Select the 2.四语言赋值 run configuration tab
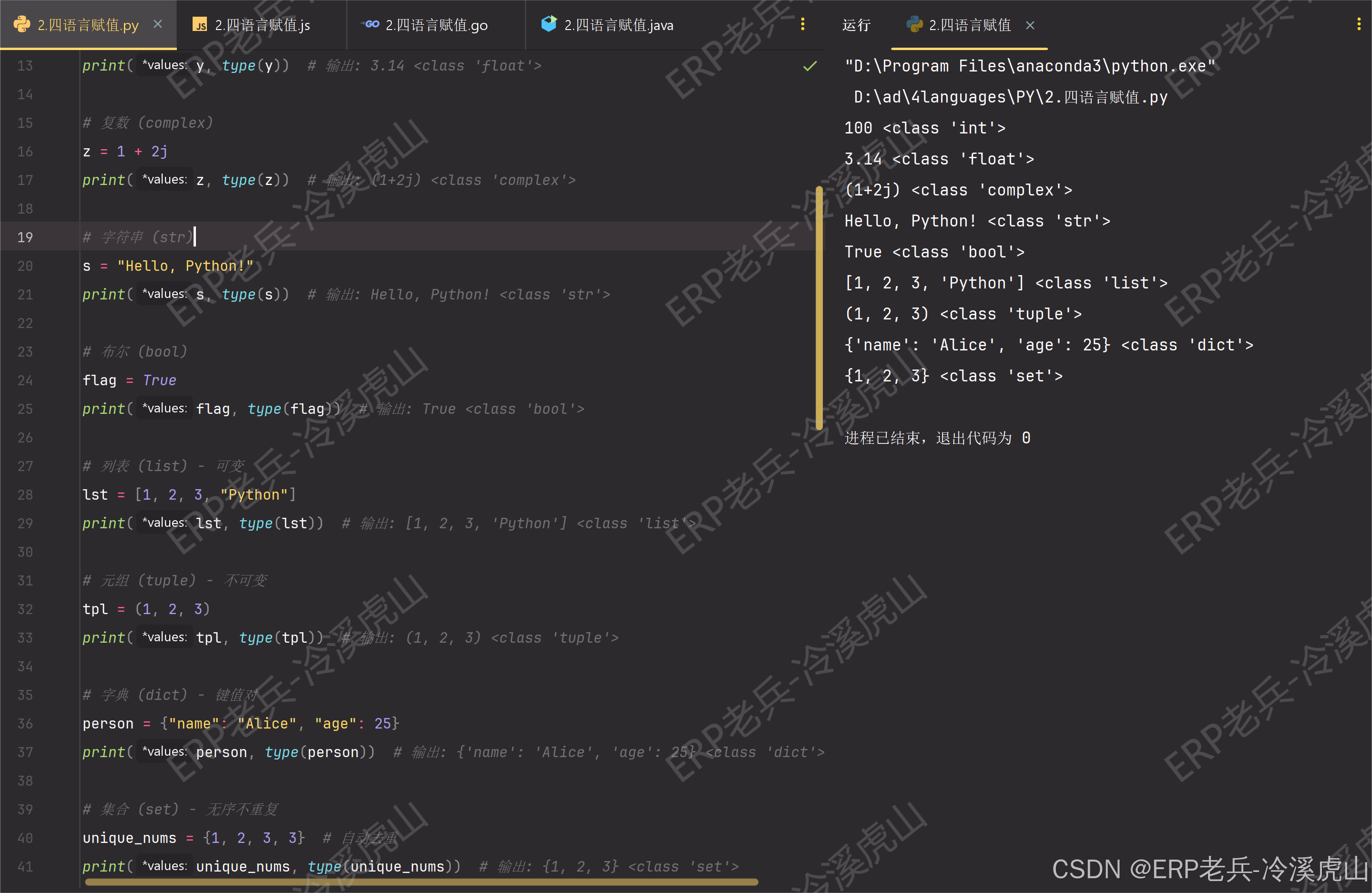 [969, 25]
